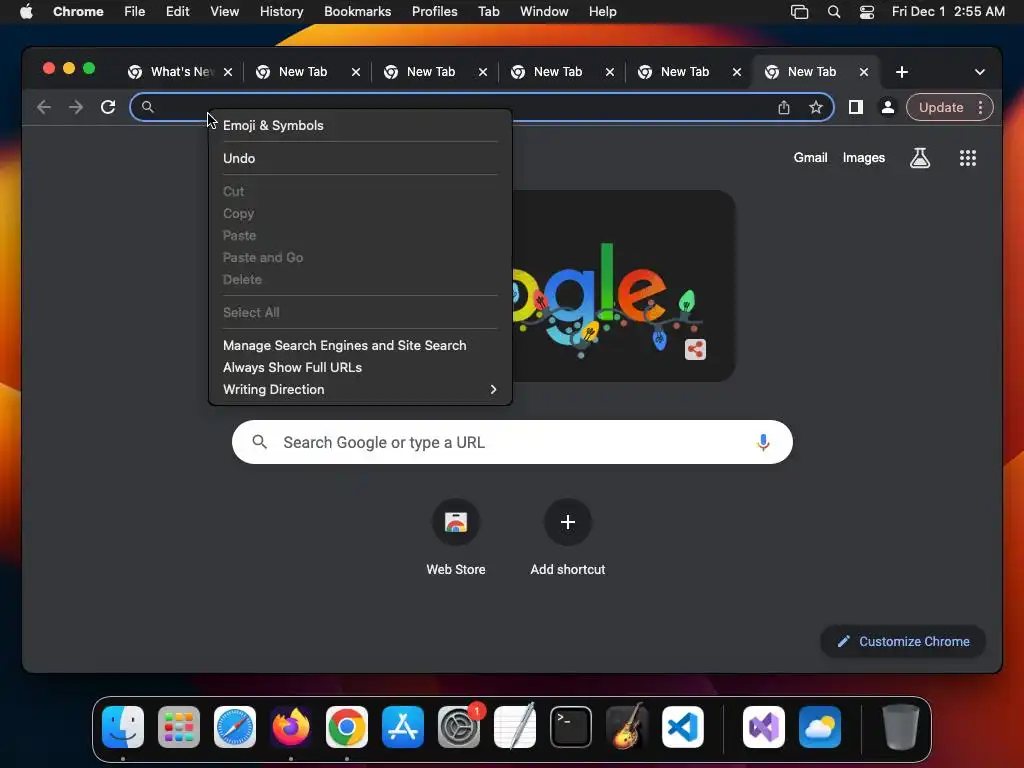Open the Gmail link
The width and height of the screenshot is (1024, 768).
tap(810, 157)
